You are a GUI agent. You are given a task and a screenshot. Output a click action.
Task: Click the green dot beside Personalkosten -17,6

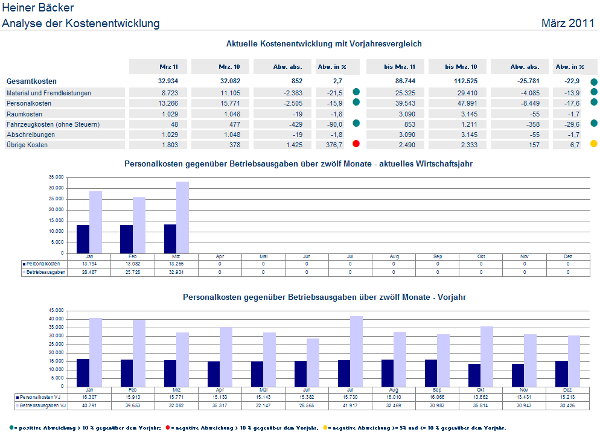593,102
